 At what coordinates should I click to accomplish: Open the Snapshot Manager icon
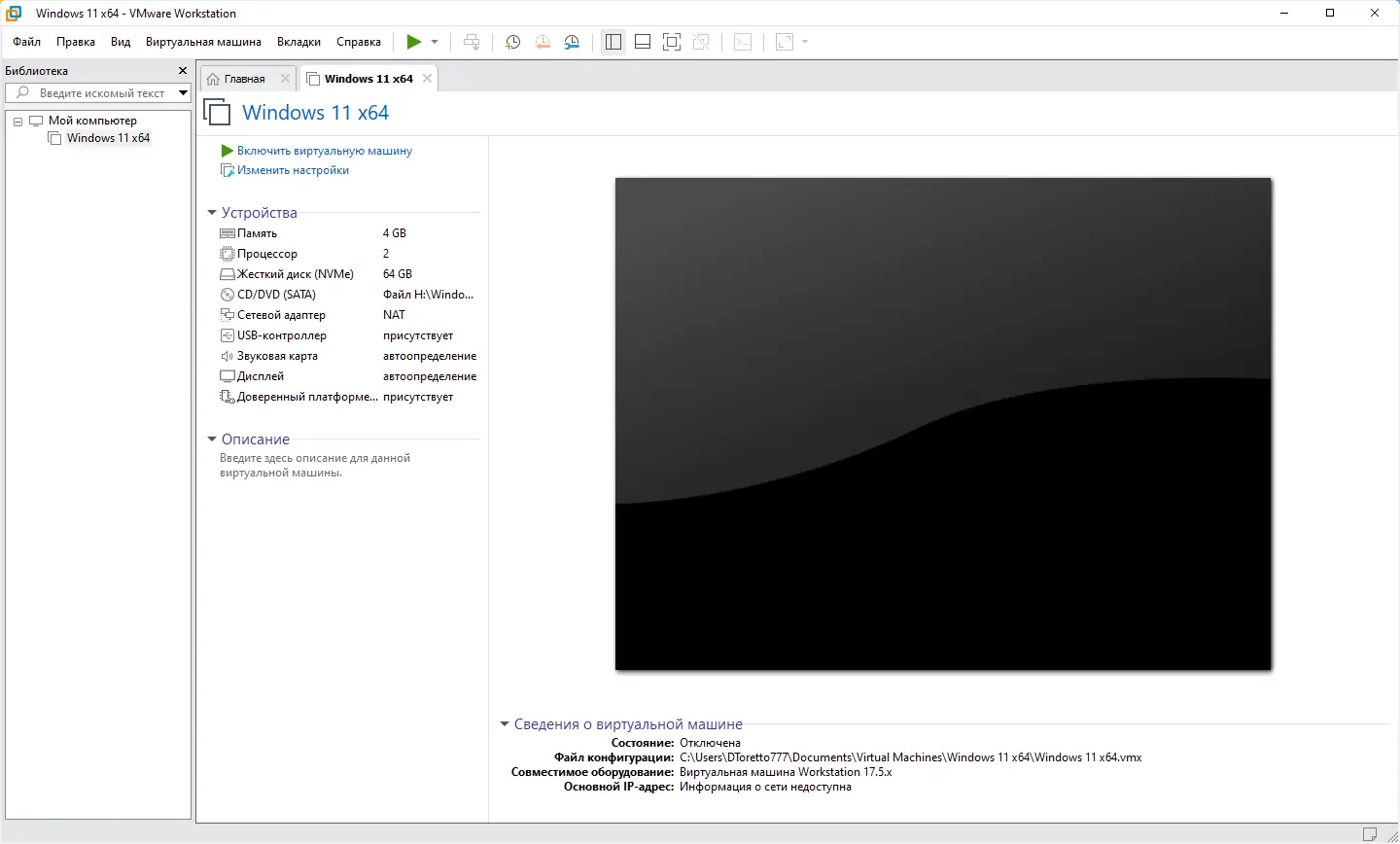(573, 42)
